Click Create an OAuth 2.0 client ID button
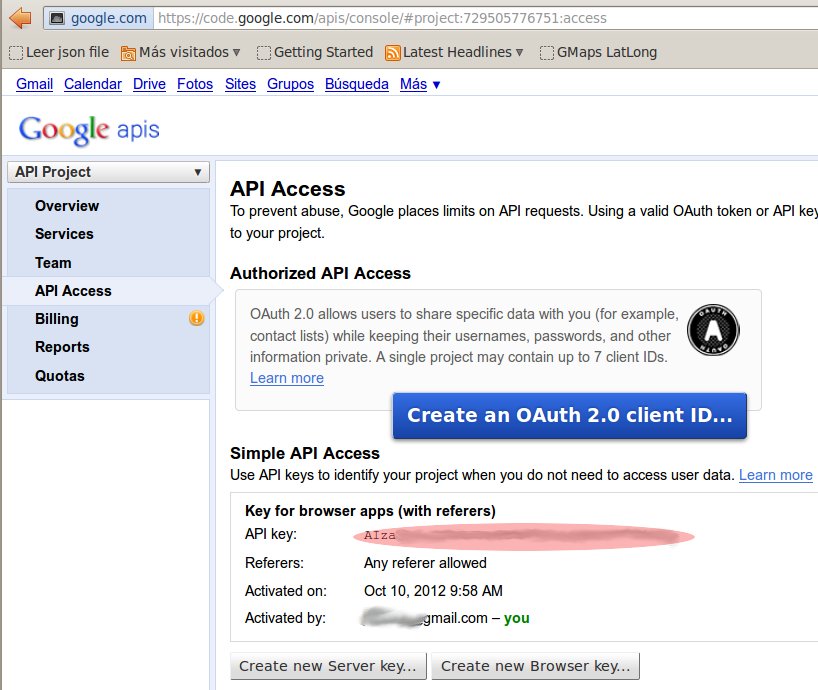The image size is (818, 690). click(570, 415)
